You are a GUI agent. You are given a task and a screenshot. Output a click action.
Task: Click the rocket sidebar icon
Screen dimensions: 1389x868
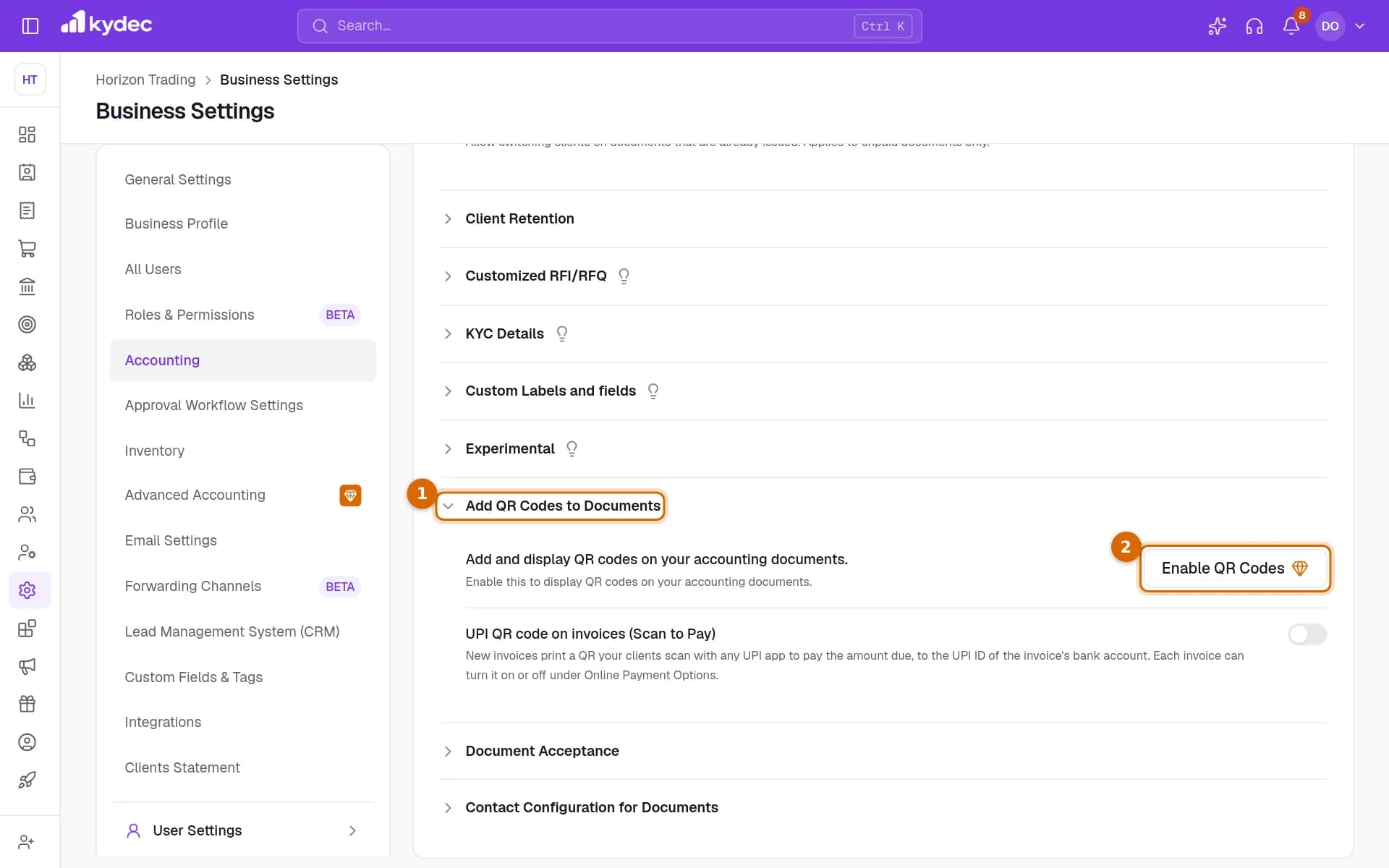tap(27, 780)
